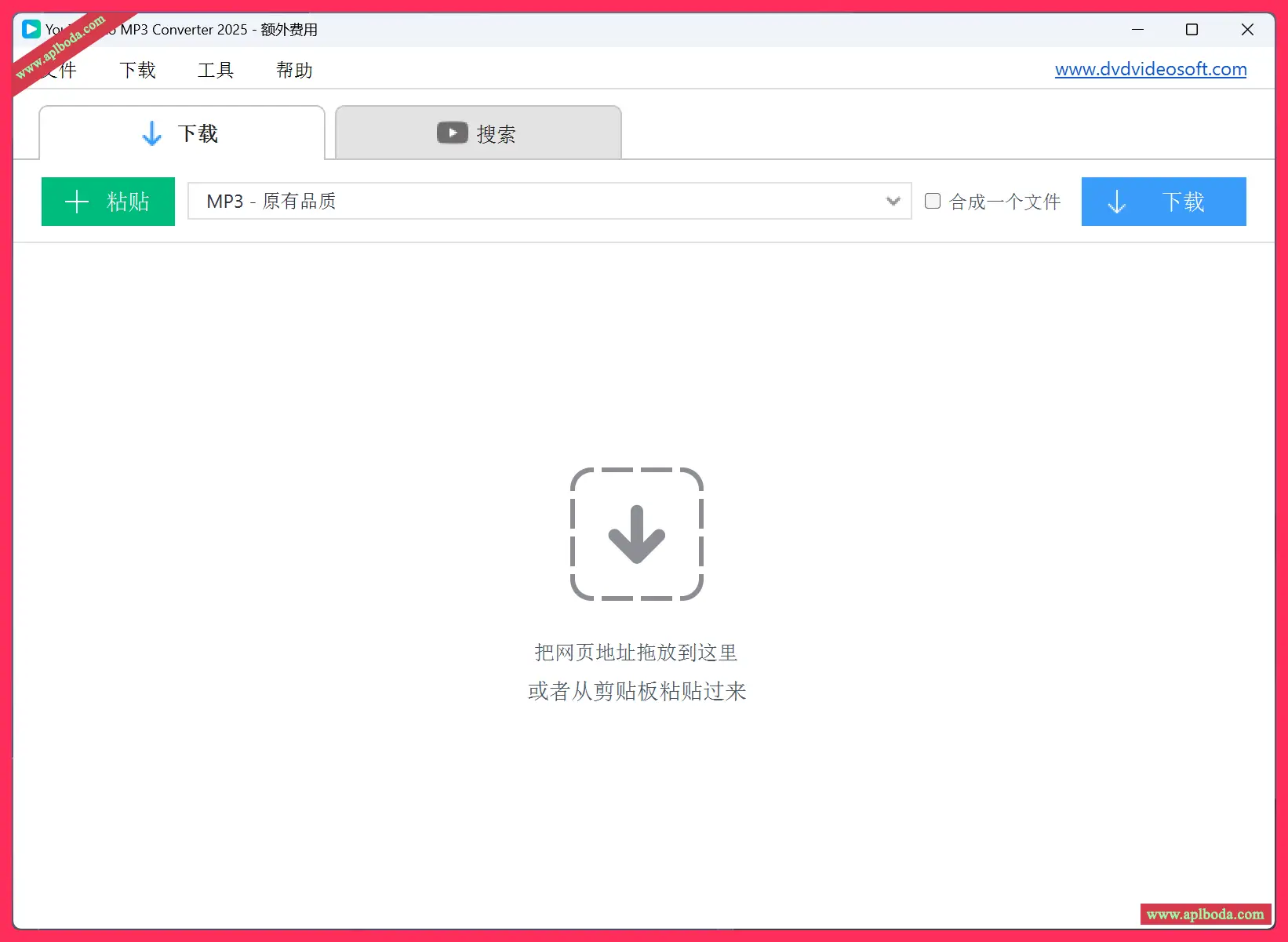Open the MP3 - 原有品质 format dropdown
1288x942 pixels.
(541, 202)
